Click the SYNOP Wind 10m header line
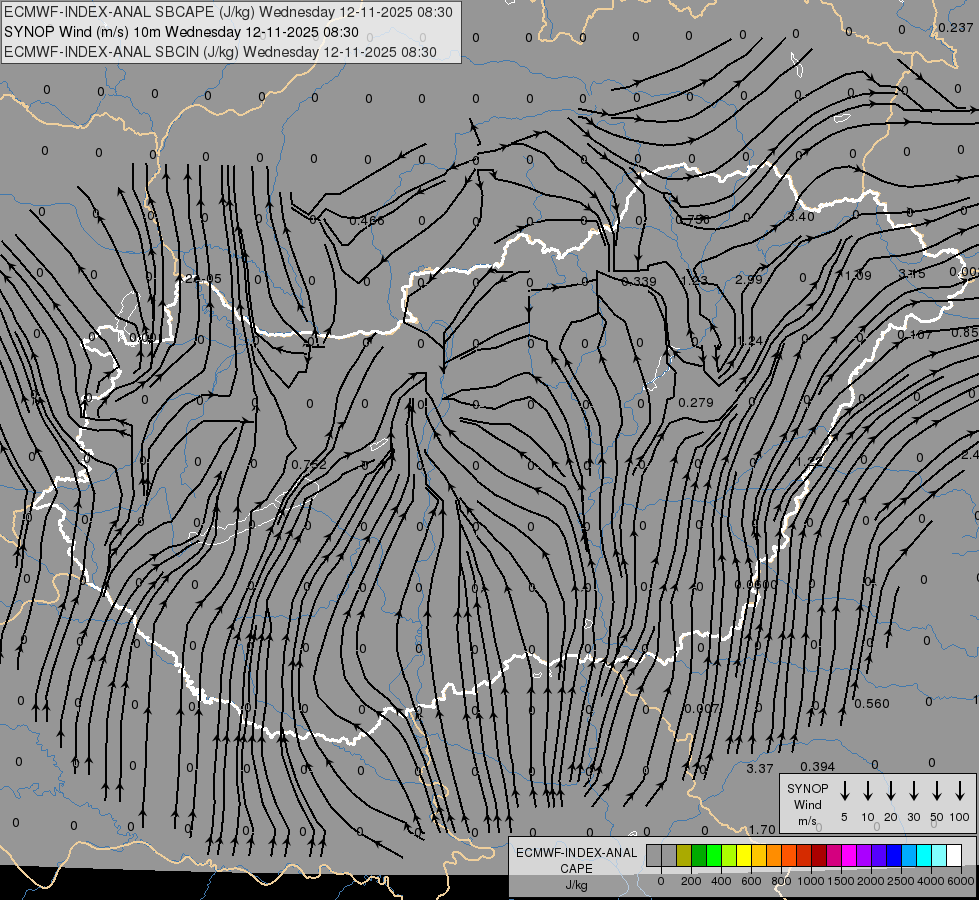This screenshot has width=979, height=900. 181,32
